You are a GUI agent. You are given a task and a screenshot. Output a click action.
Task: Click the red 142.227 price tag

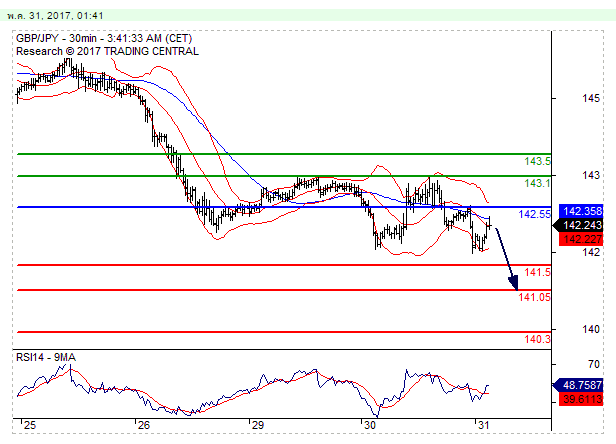[581, 239]
